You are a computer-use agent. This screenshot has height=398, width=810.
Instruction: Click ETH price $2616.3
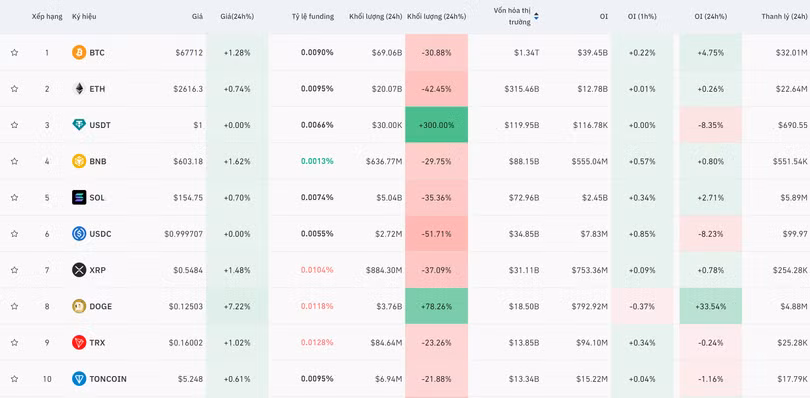click(187, 89)
